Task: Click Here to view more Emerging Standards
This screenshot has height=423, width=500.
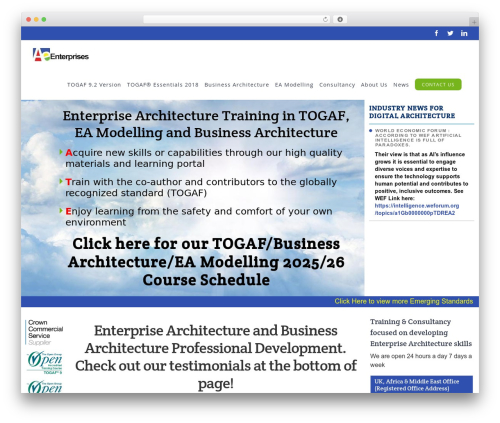Action: click(x=404, y=301)
